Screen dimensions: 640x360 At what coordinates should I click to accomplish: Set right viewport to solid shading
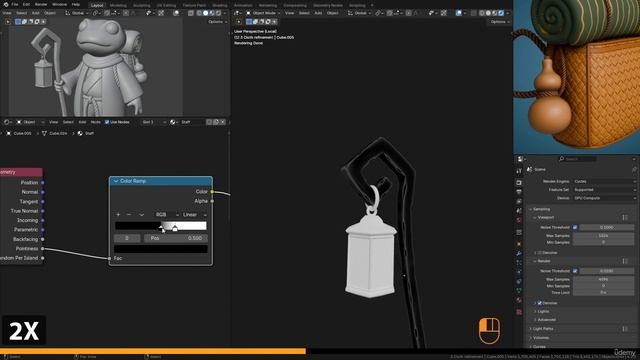488,13
